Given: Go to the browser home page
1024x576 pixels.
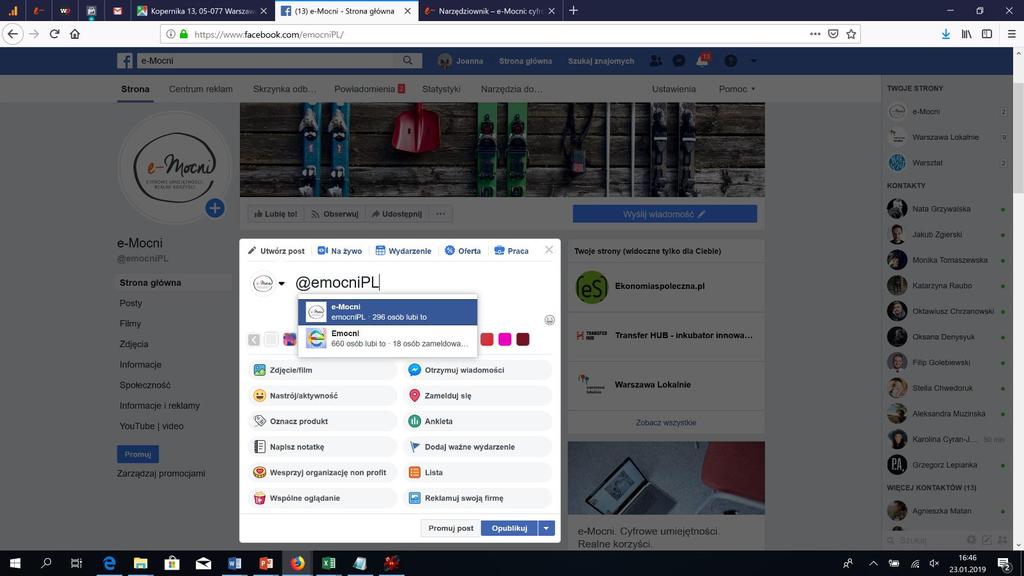Looking at the screenshot, I should (x=75, y=34).
